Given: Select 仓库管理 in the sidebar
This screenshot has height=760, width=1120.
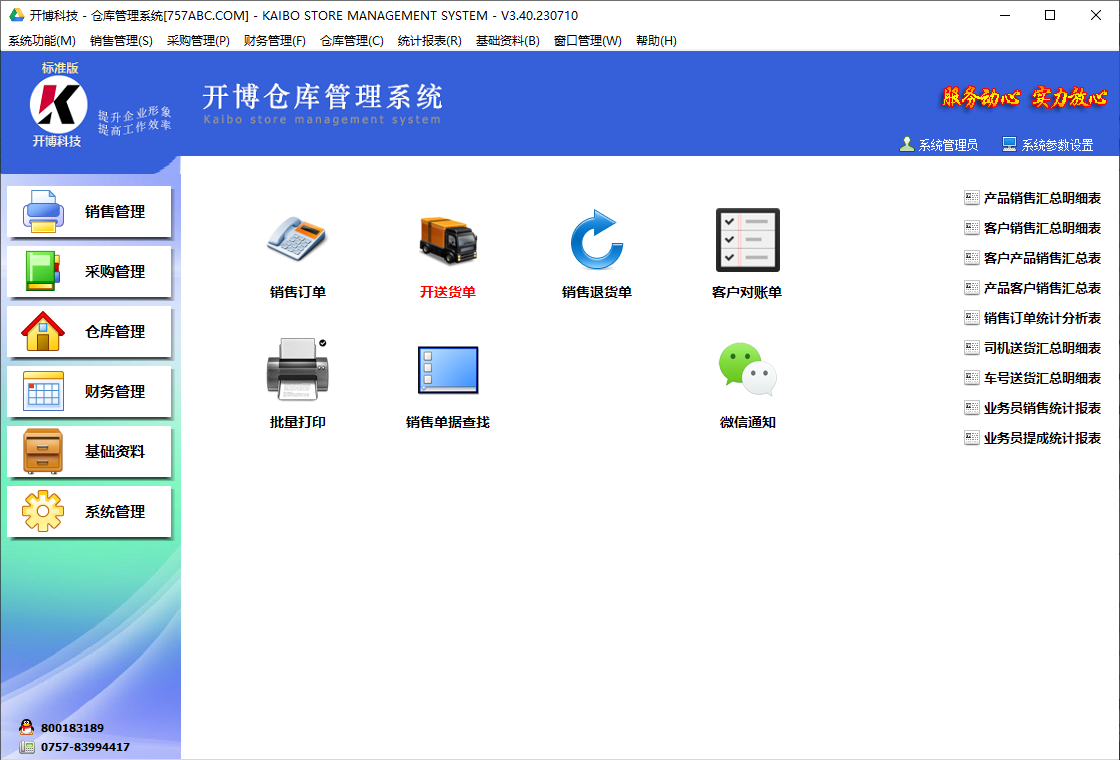Looking at the screenshot, I should [x=89, y=331].
